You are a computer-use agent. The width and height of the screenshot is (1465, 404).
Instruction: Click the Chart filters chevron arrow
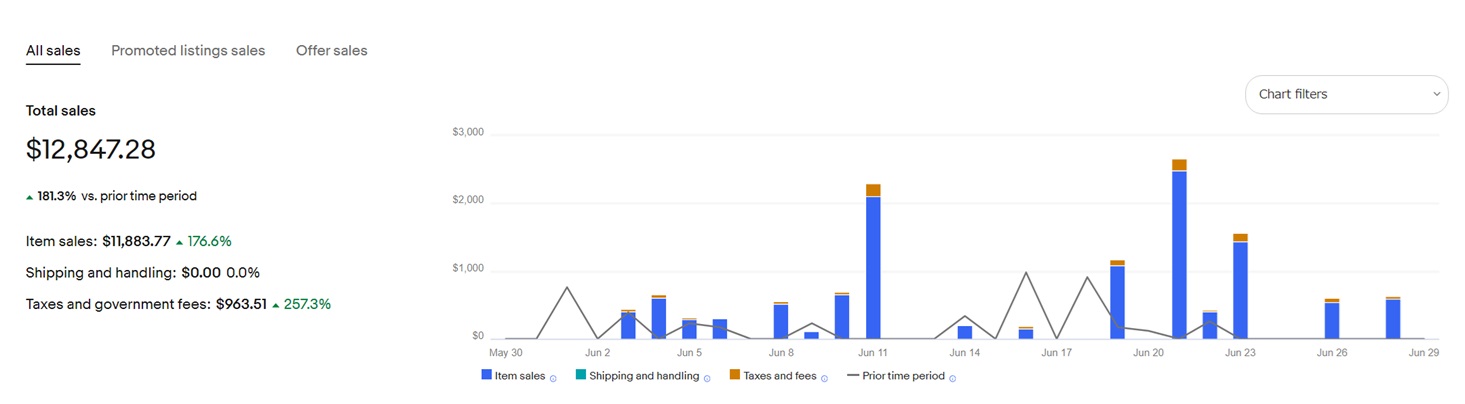tap(1436, 94)
